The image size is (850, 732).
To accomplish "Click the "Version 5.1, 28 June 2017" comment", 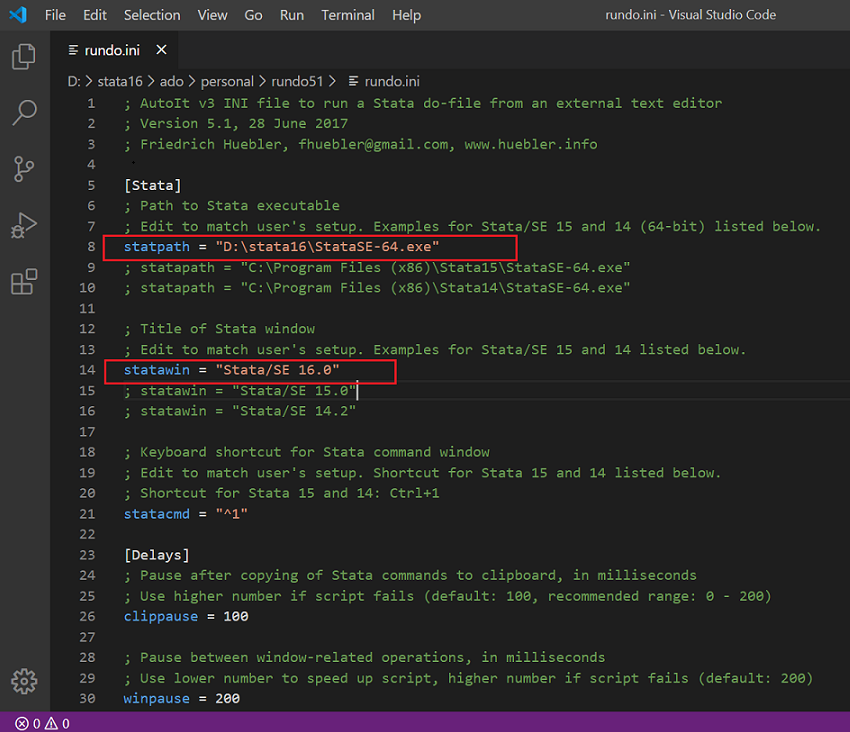I will (236, 124).
